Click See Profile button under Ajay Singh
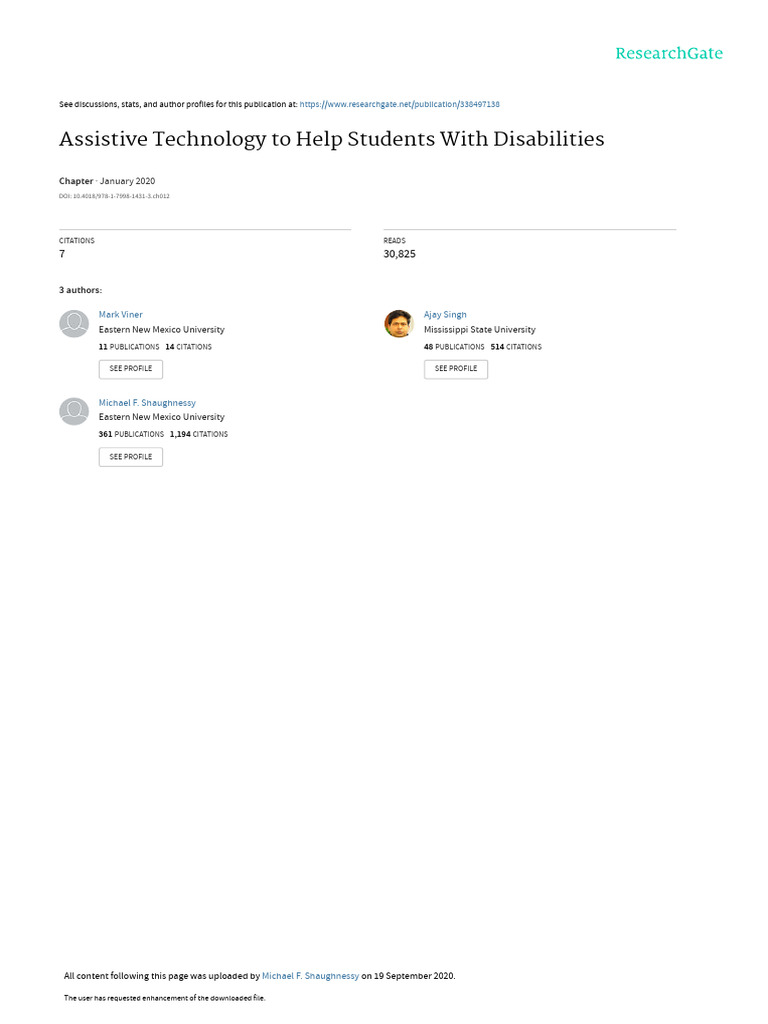Viewport: 768px width, 1024px height. pyautogui.click(x=456, y=369)
